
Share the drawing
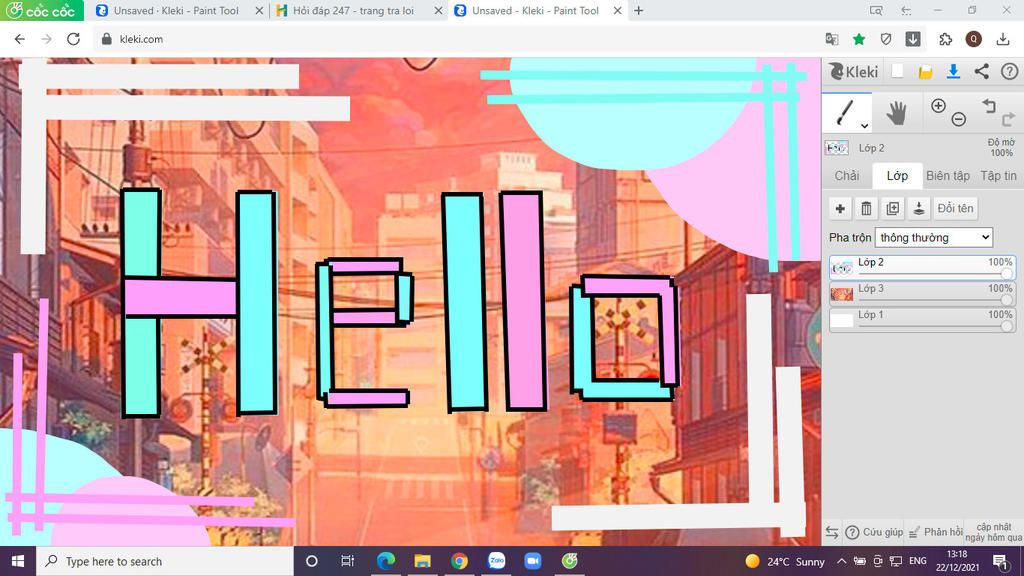coord(982,71)
